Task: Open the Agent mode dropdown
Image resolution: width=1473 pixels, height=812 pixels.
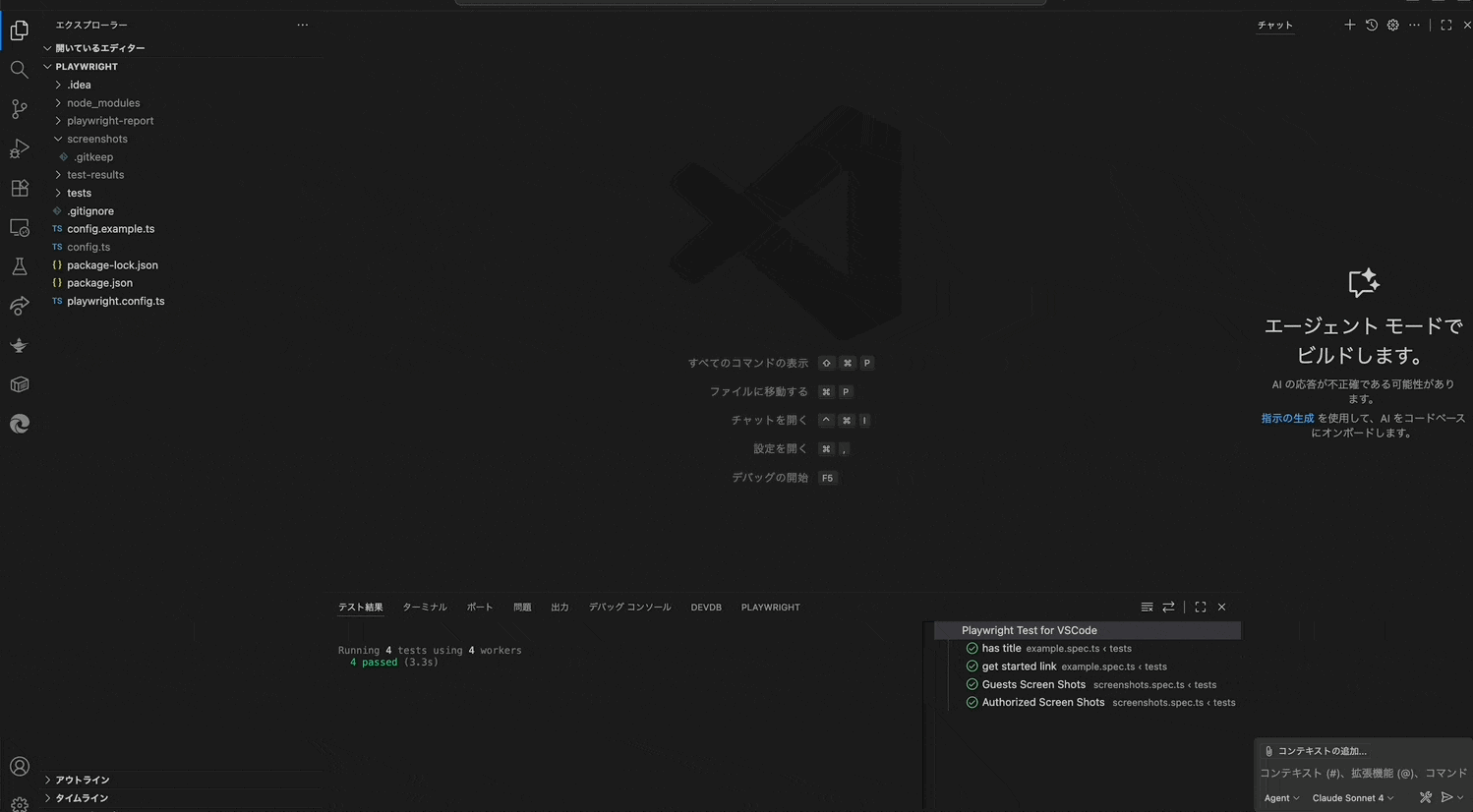Action: click(1280, 798)
